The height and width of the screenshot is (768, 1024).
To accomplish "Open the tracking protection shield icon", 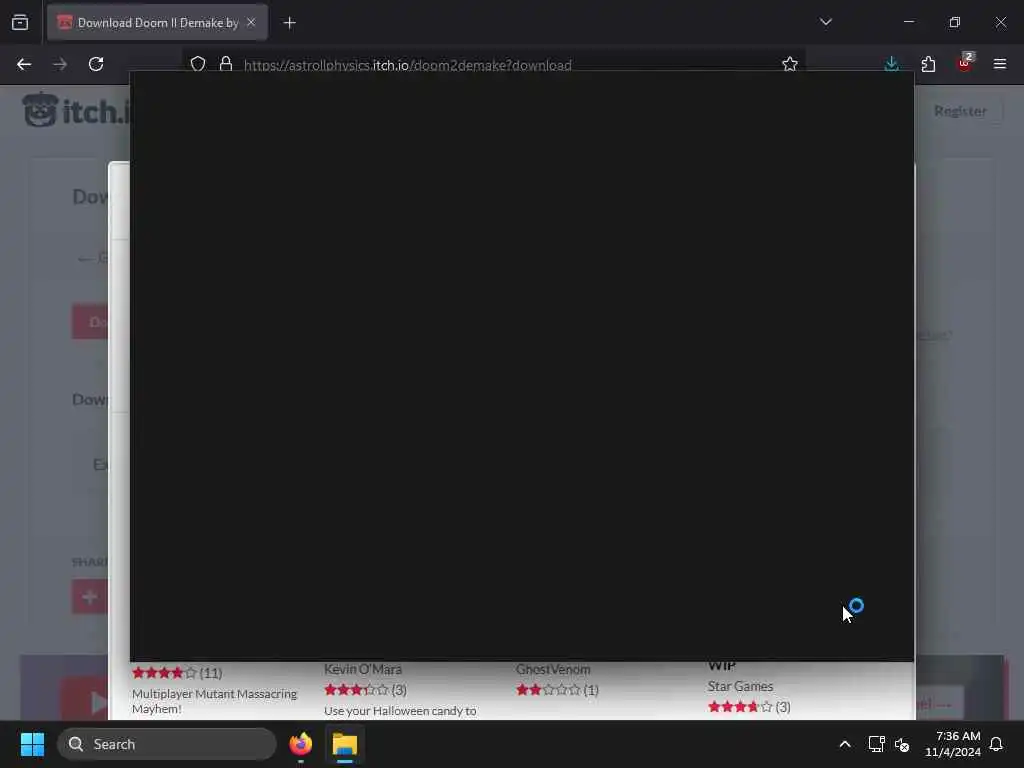I will (x=198, y=64).
